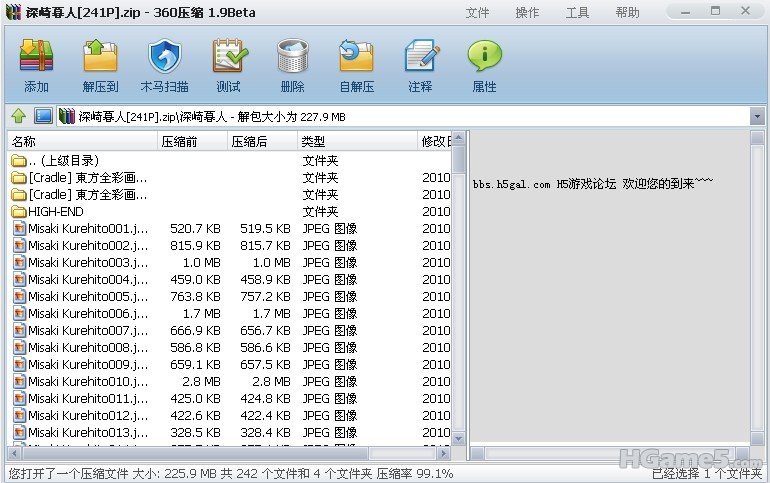This screenshot has width=770, height=483.
Task: Click the Delete (删除) trash bin icon
Action: tap(293, 56)
